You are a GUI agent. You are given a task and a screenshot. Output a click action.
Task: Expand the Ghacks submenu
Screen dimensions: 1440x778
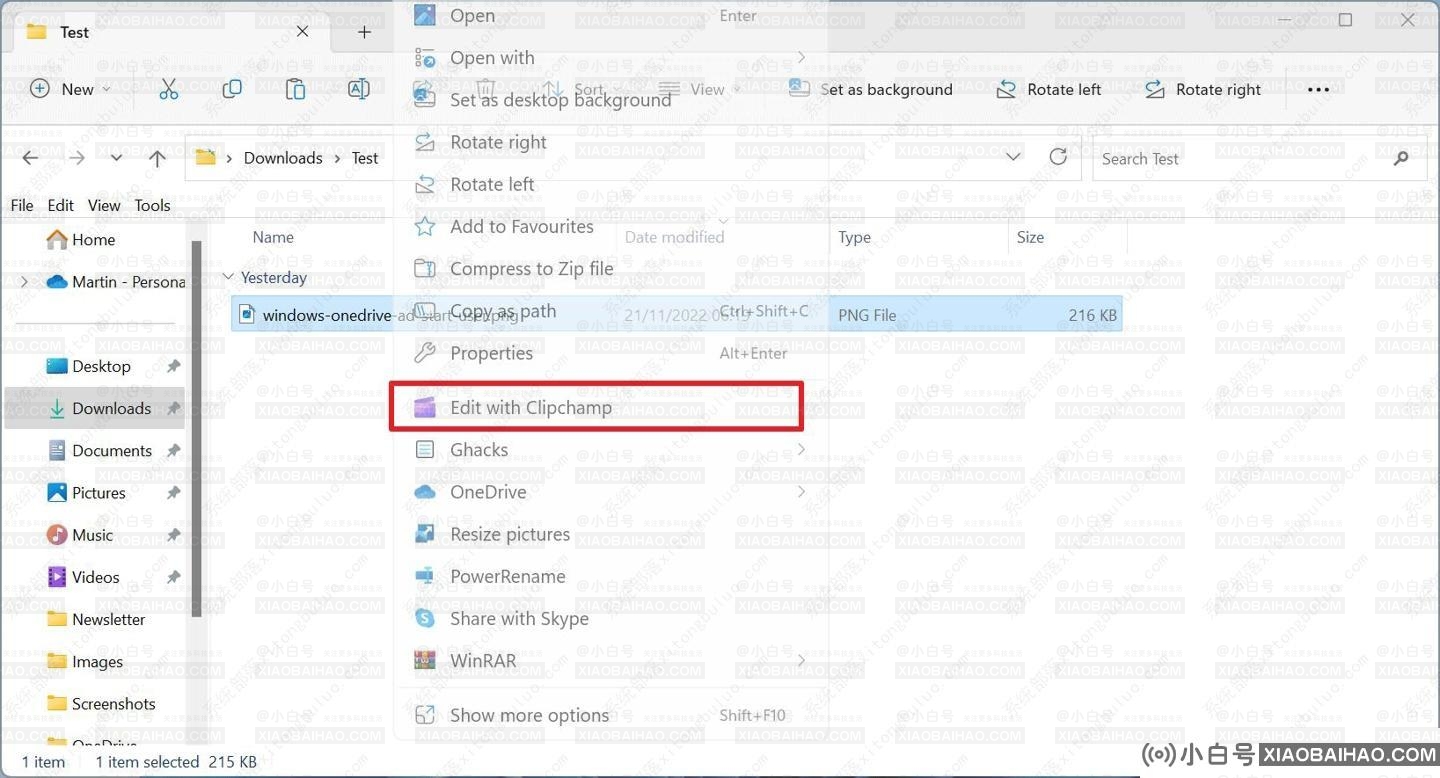pos(611,450)
